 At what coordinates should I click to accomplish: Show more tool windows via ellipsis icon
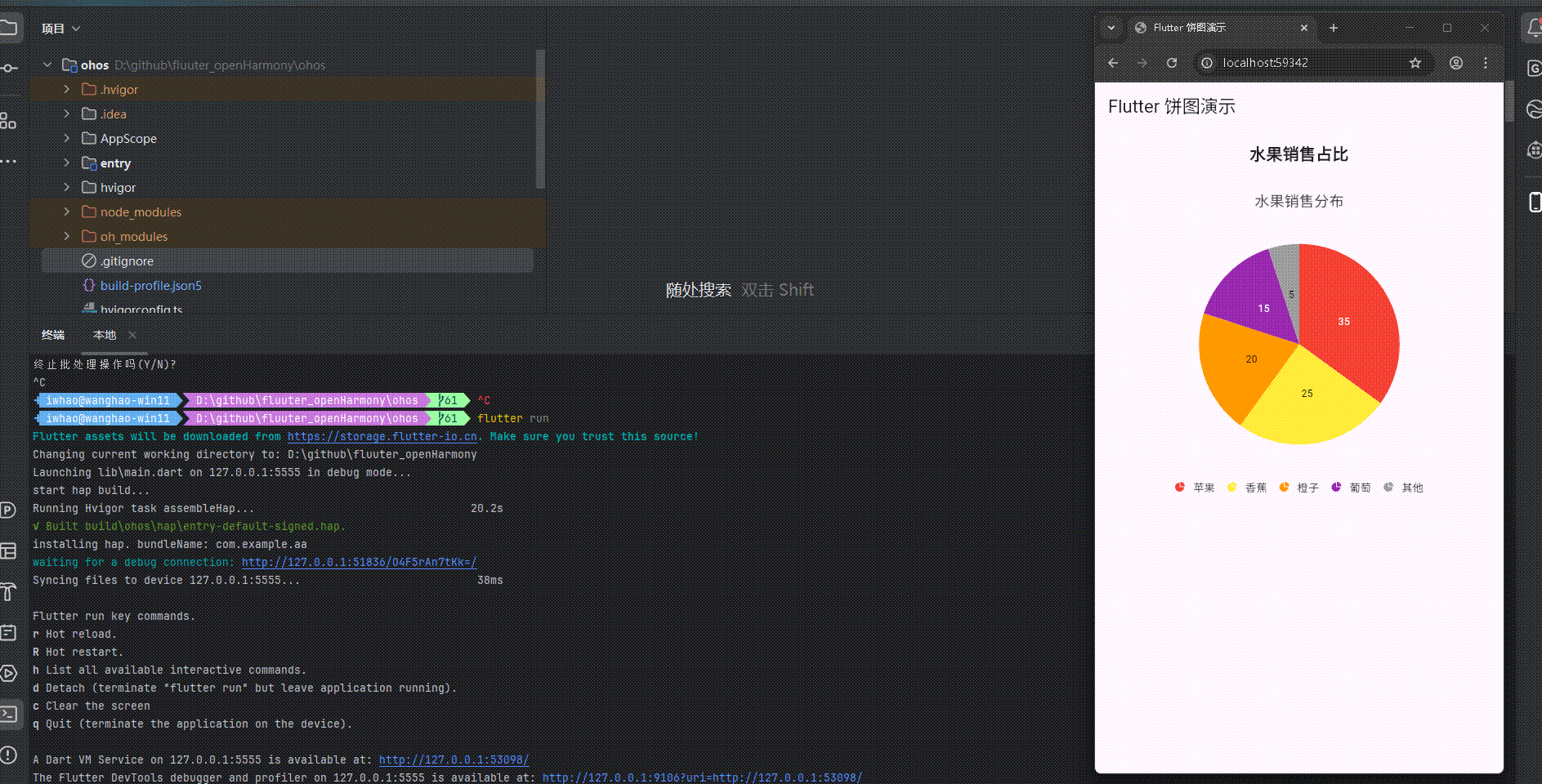8,162
